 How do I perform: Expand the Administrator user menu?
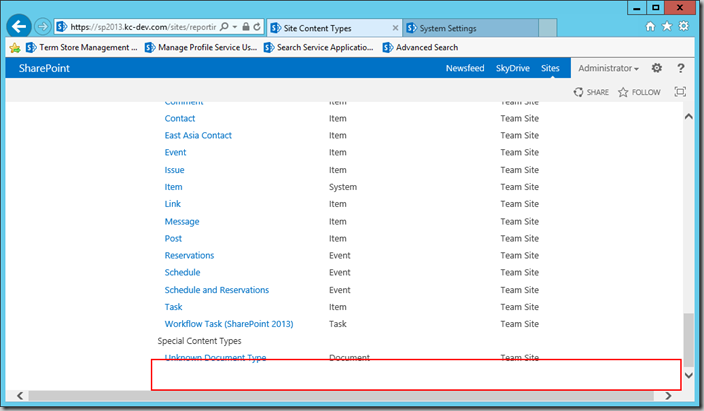pyautogui.click(x=608, y=68)
